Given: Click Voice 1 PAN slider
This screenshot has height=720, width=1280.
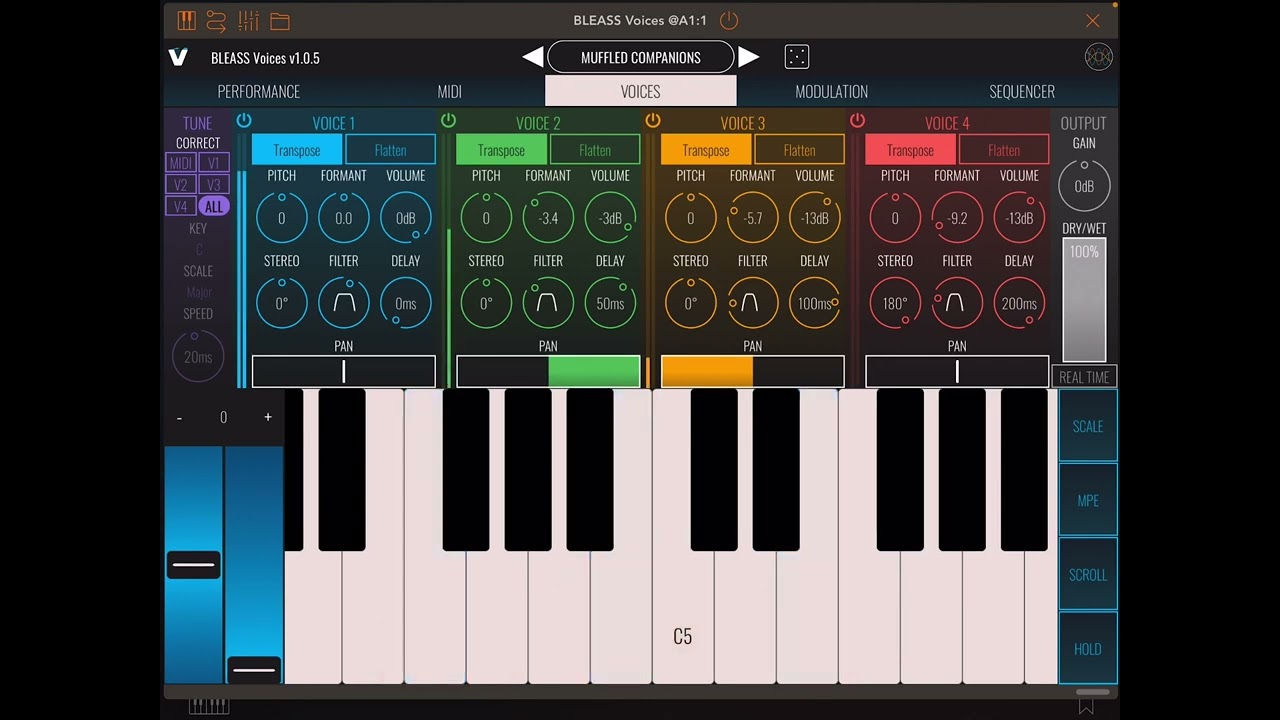Looking at the screenshot, I should coord(344,372).
